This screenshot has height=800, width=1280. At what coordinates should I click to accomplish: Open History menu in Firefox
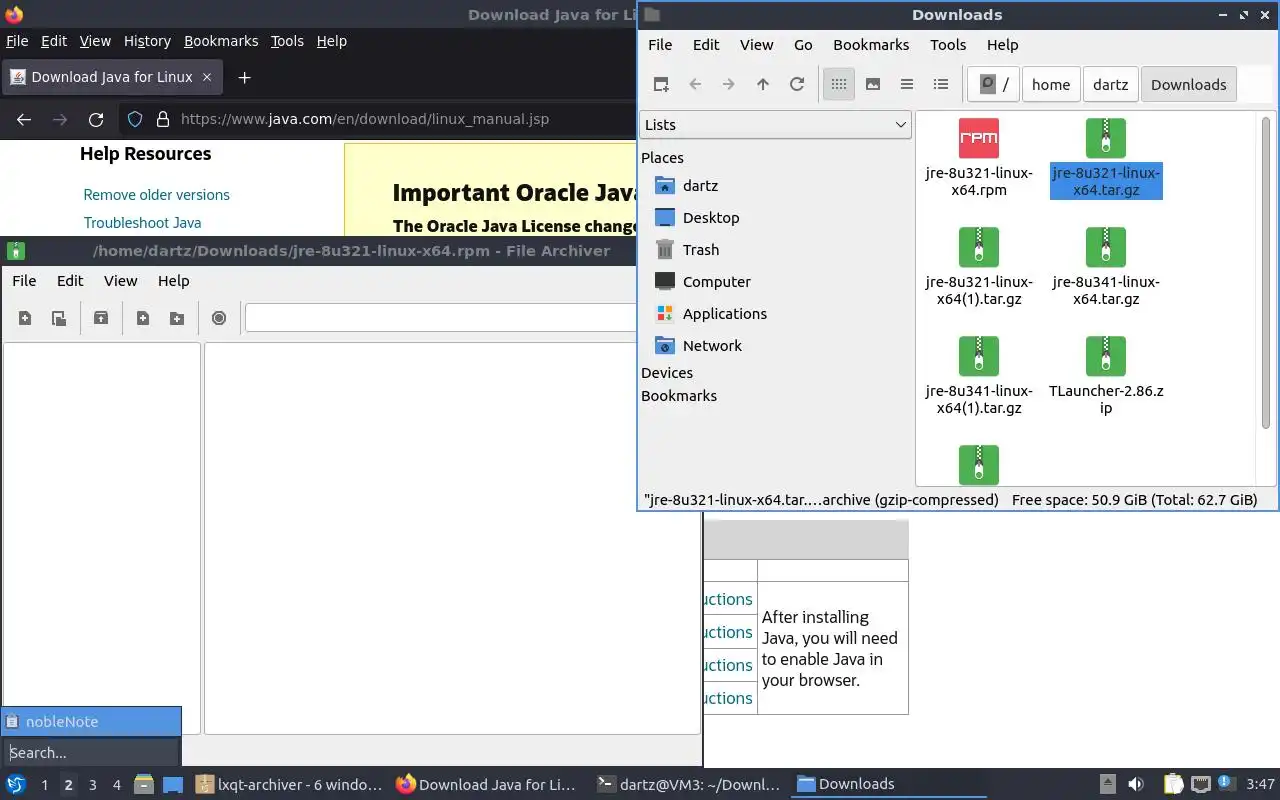(x=147, y=41)
